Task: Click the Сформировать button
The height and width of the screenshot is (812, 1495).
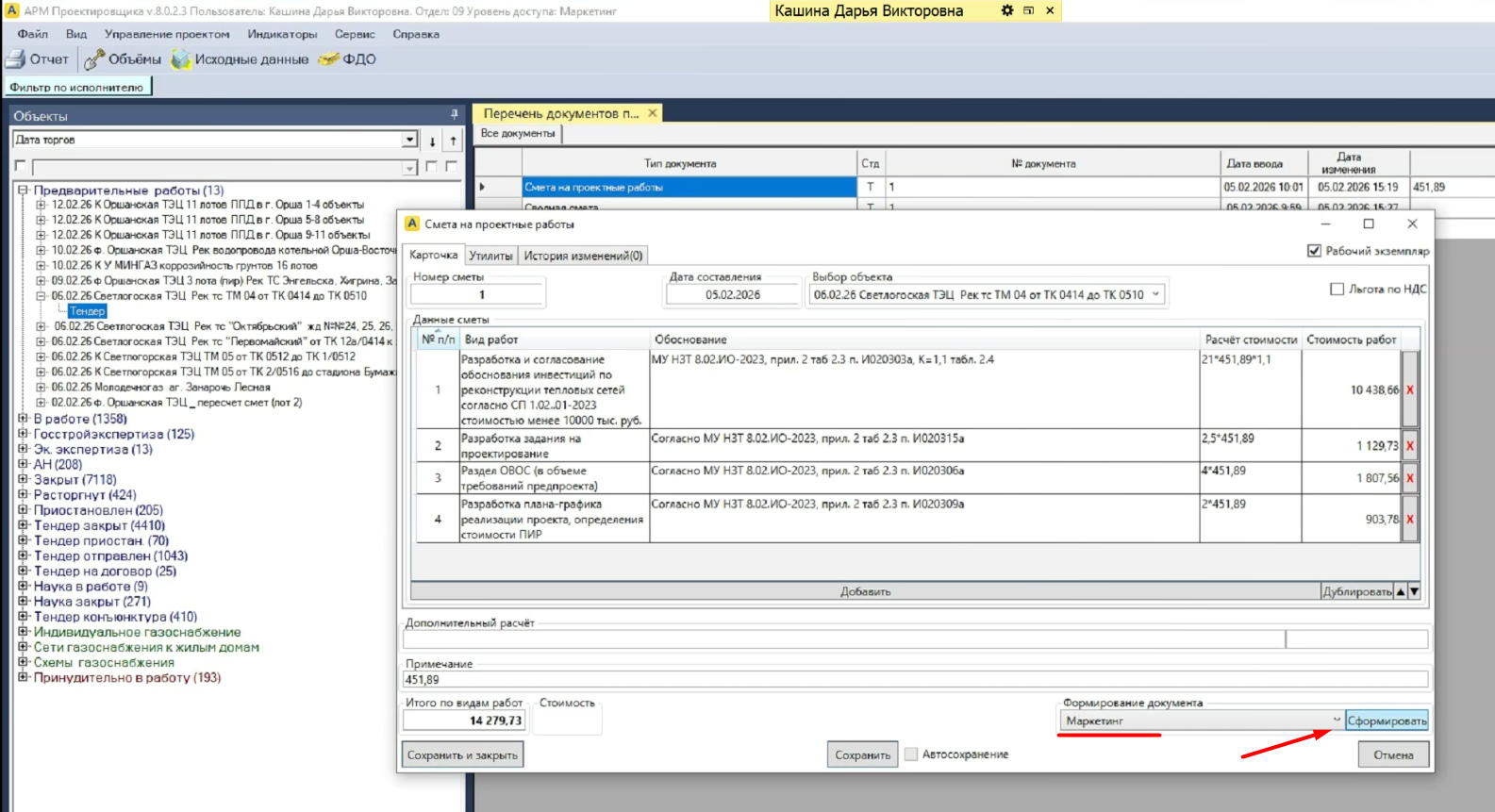Action: click(1387, 721)
